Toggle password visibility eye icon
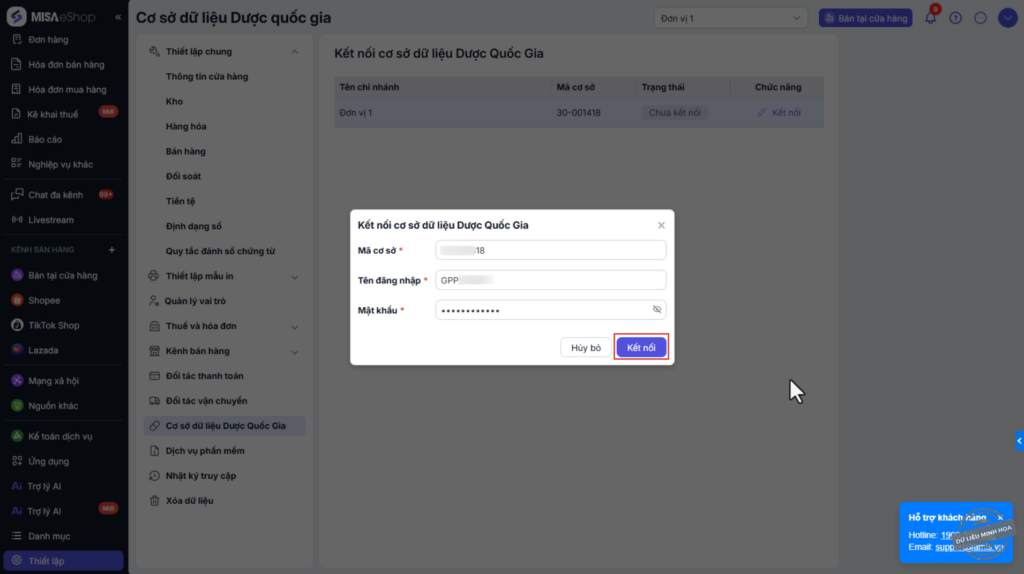 click(657, 310)
